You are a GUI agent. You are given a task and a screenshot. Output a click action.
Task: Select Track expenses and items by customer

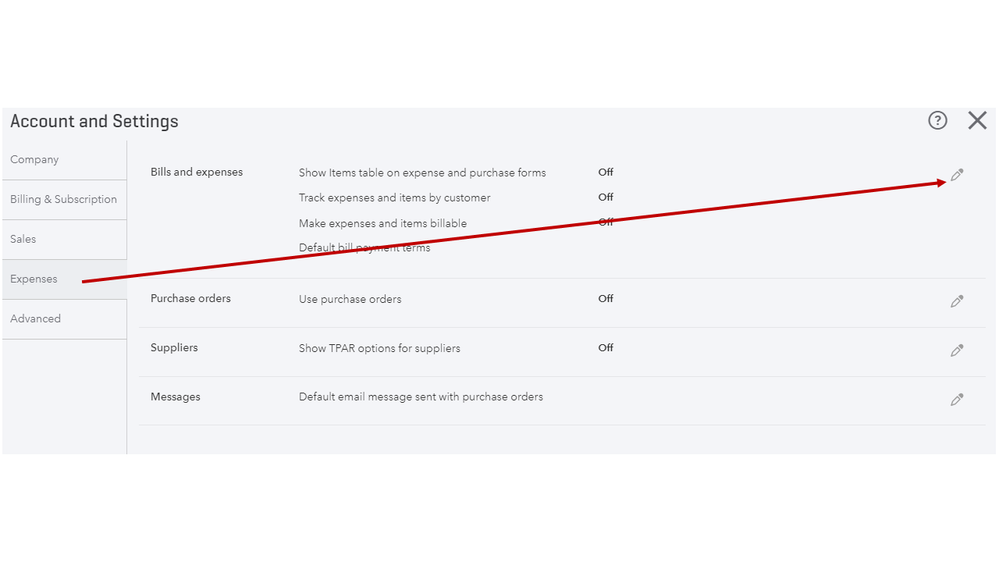coord(394,198)
